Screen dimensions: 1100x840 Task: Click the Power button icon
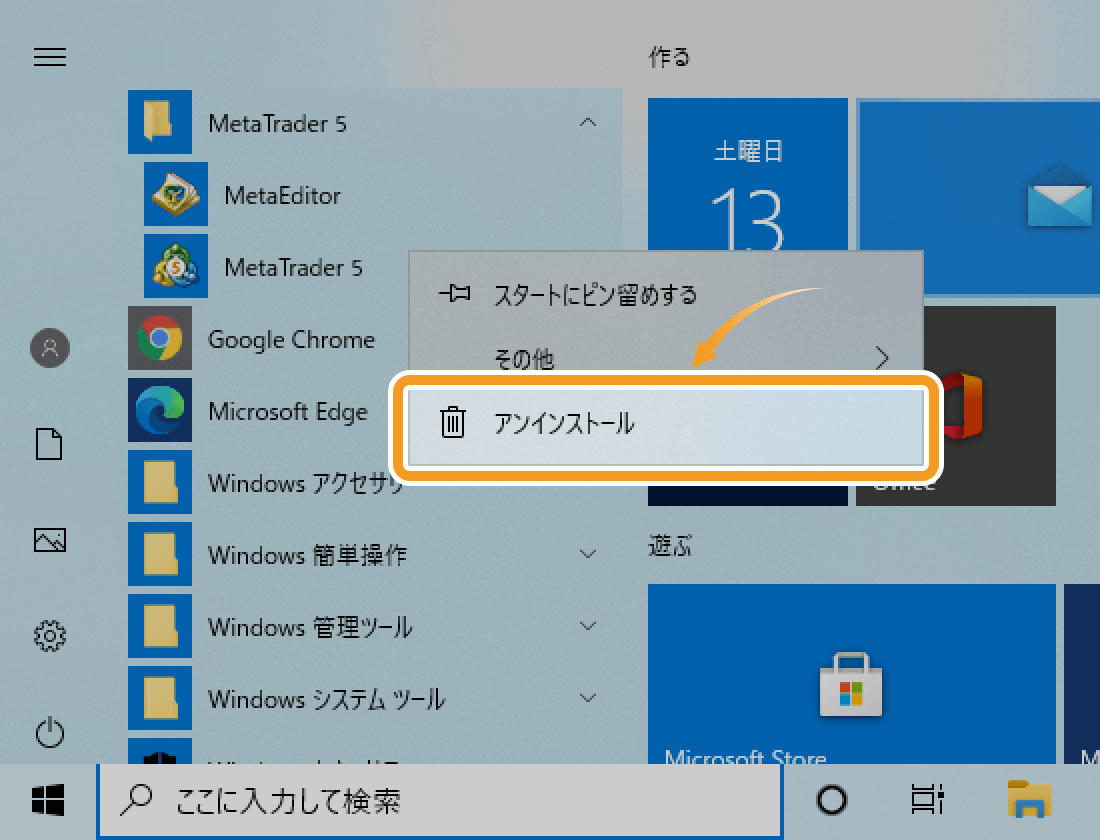[50, 733]
